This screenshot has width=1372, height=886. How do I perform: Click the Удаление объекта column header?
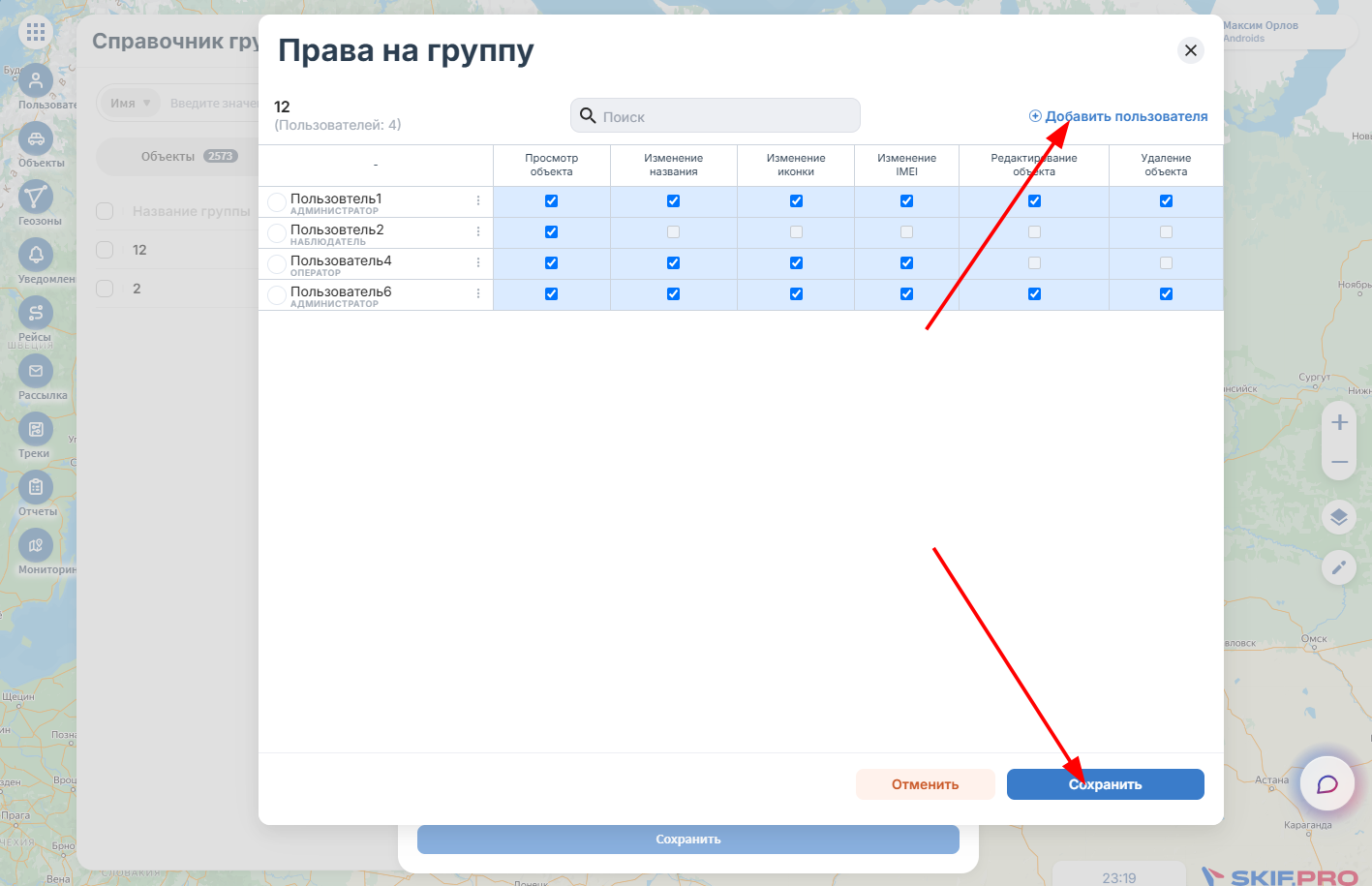coord(1166,165)
